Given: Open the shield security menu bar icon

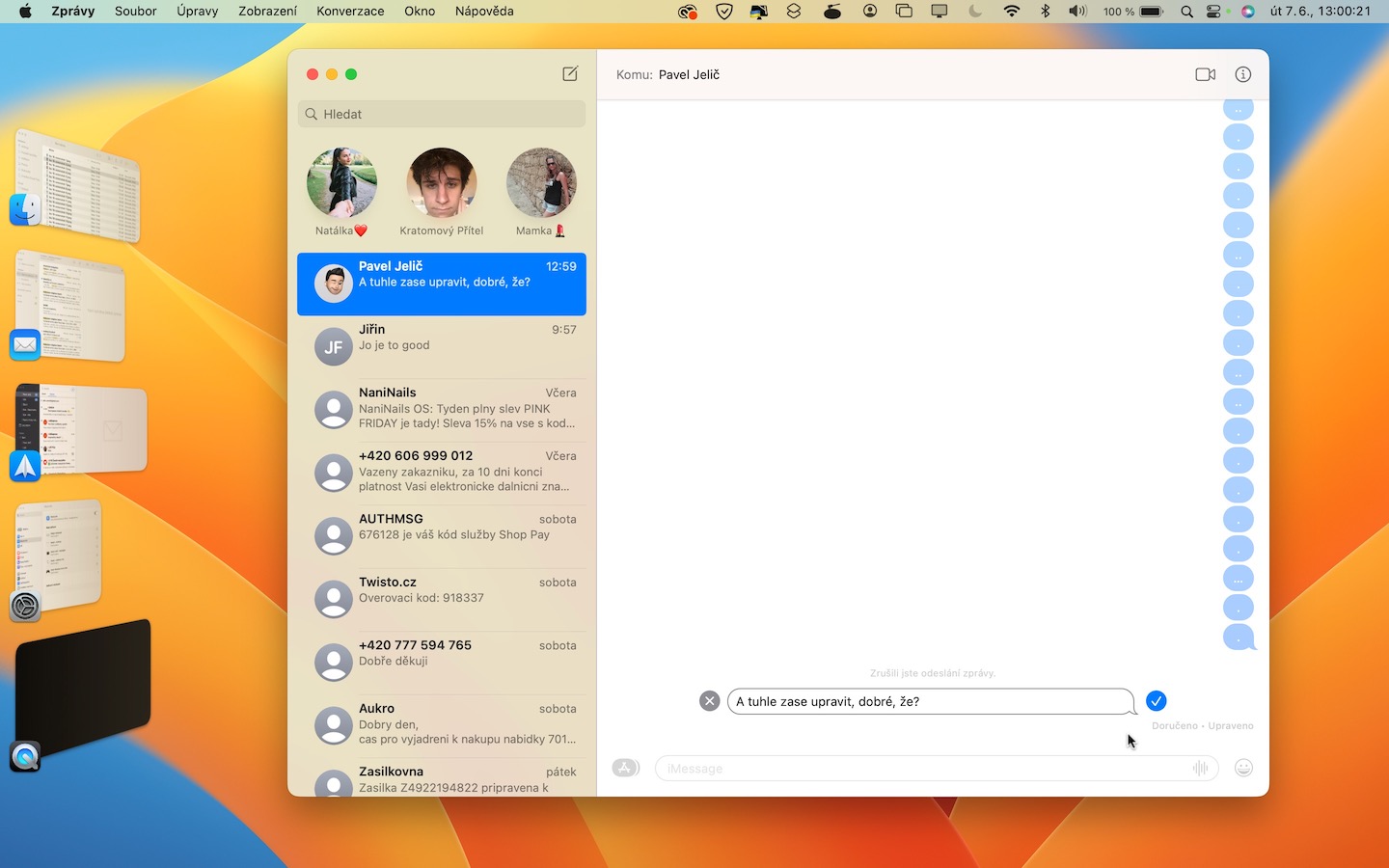Looking at the screenshot, I should (x=724, y=12).
